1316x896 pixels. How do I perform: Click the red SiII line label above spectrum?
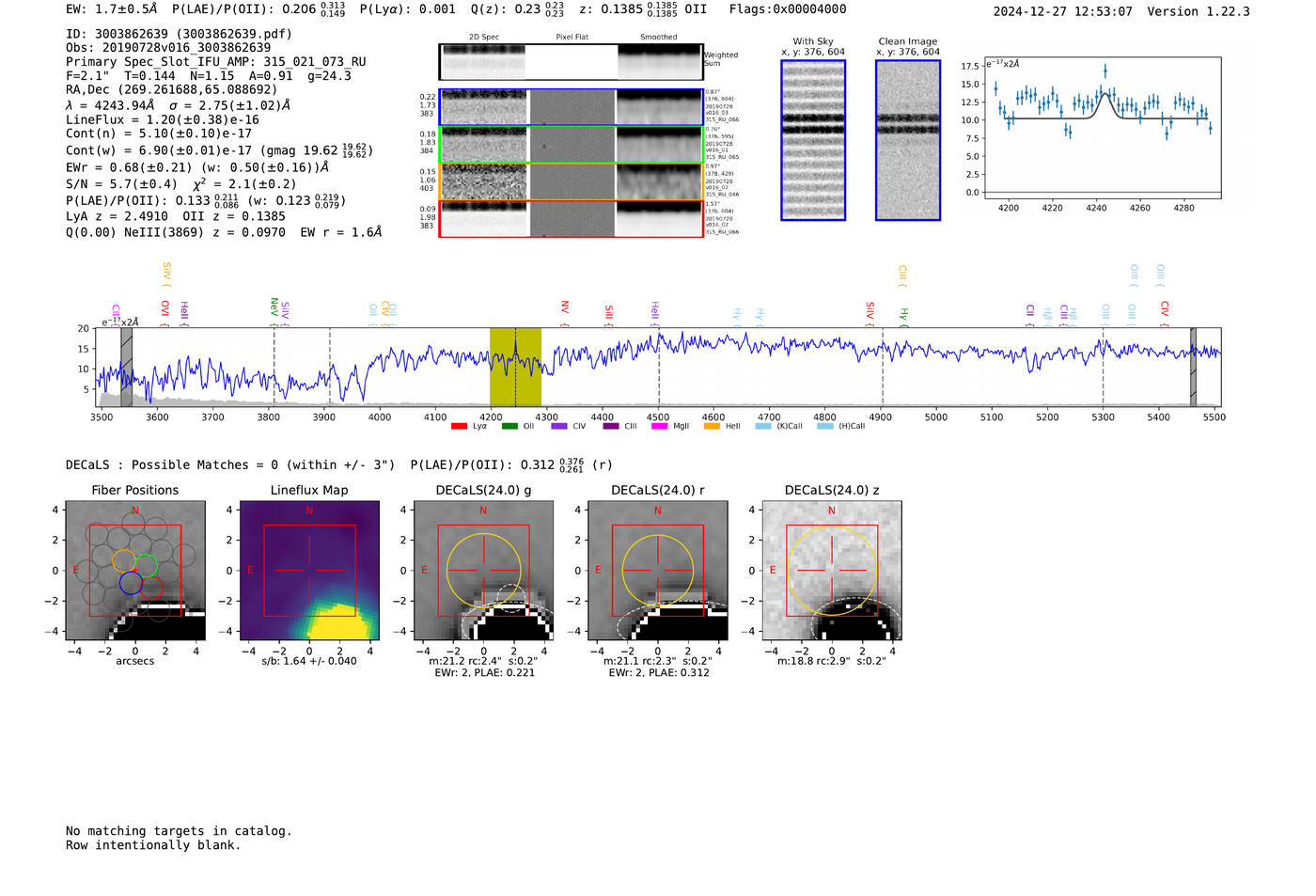click(609, 313)
